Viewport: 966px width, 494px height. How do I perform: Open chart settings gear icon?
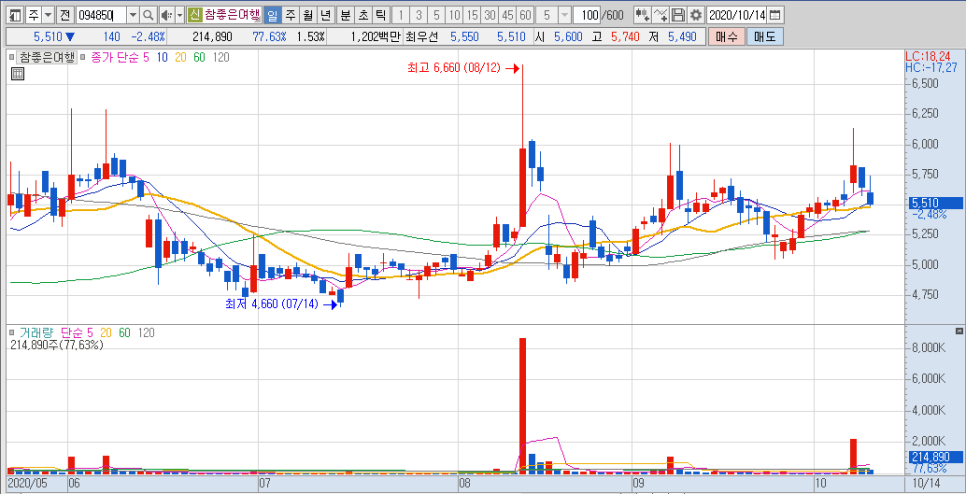tap(696, 15)
